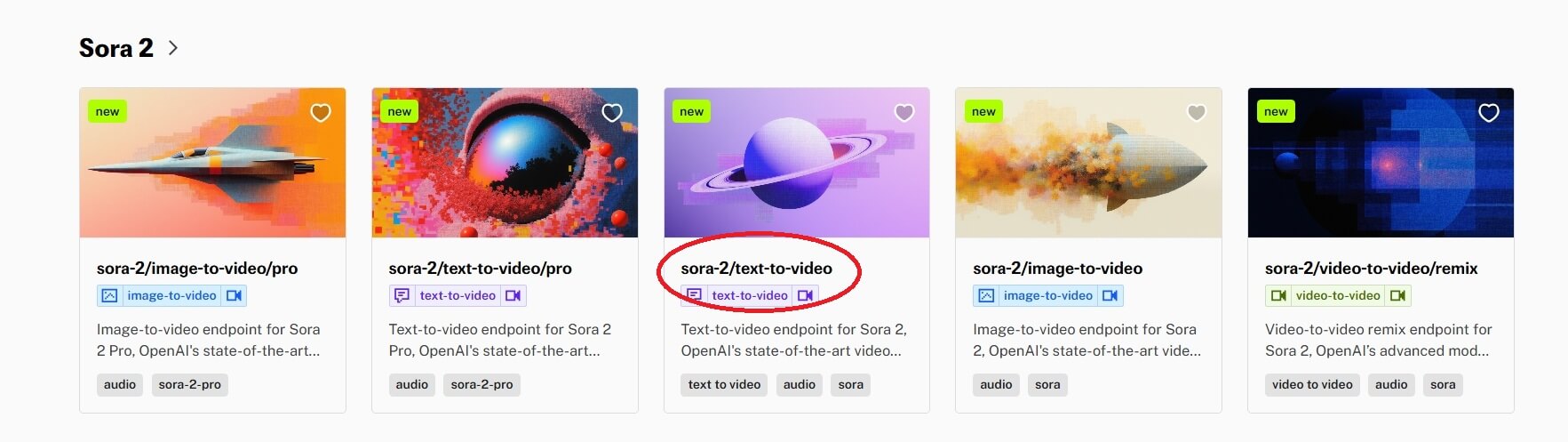
Task: Open the sora-2/text-to-video model title
Action: [x=757, y=268]
